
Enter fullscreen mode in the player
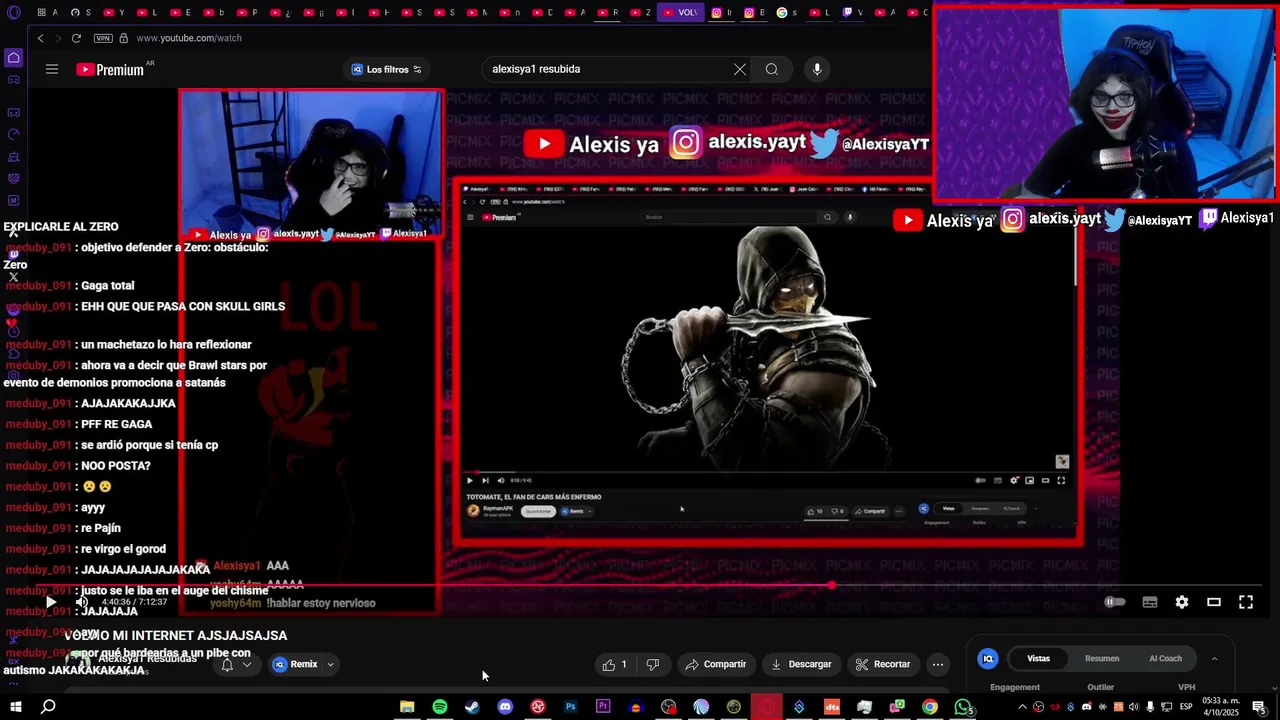[1246, 602]
